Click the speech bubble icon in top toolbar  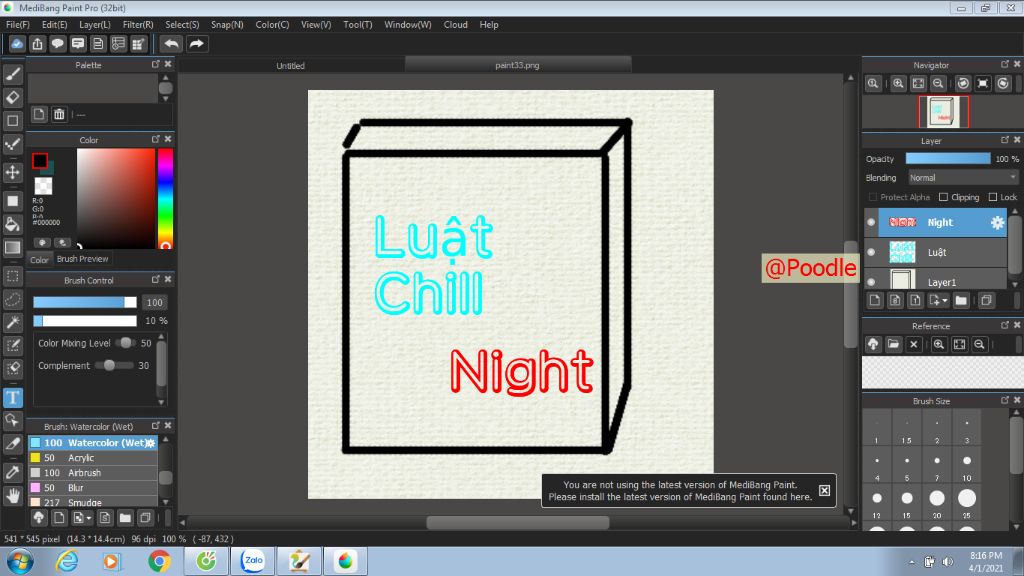[57, 44]
